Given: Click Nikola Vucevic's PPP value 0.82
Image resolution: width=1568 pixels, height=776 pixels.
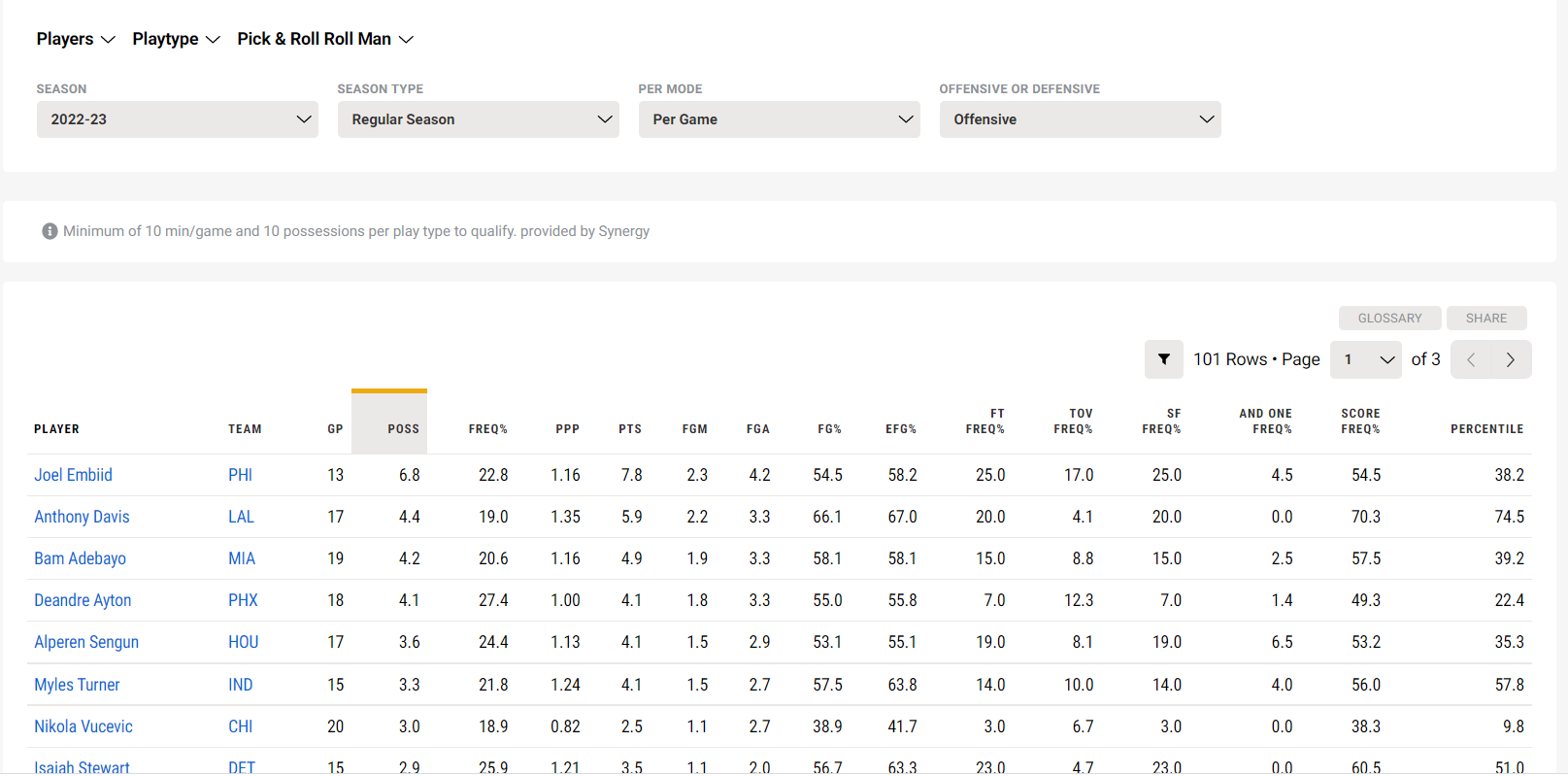Looking at the screenshot, I should (x=565, y=726).
